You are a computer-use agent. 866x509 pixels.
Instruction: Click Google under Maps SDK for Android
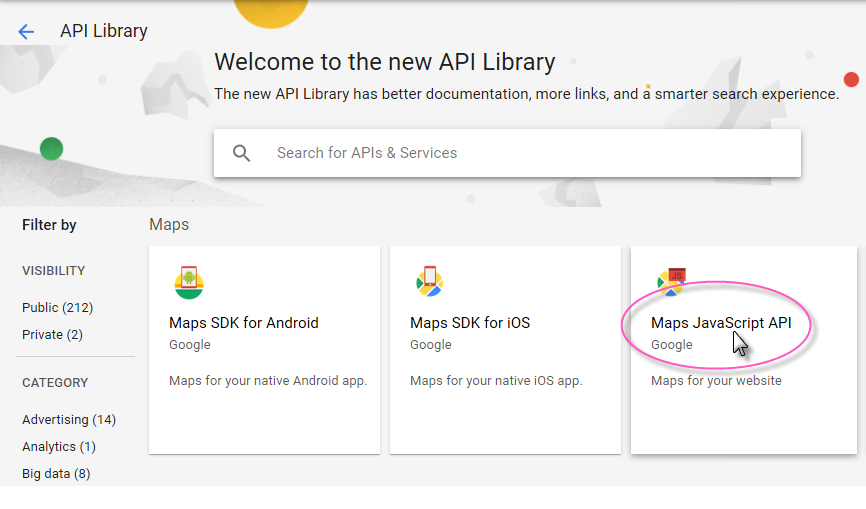tap(190, 345)
